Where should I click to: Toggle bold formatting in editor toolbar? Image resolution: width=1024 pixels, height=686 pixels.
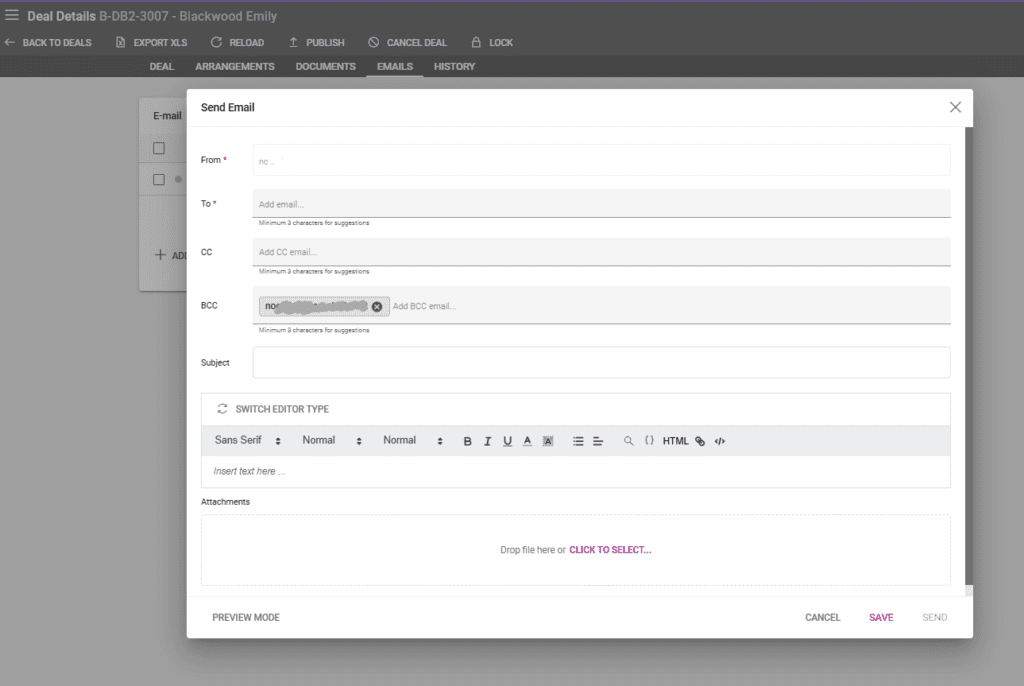click(x=467, y=441)
